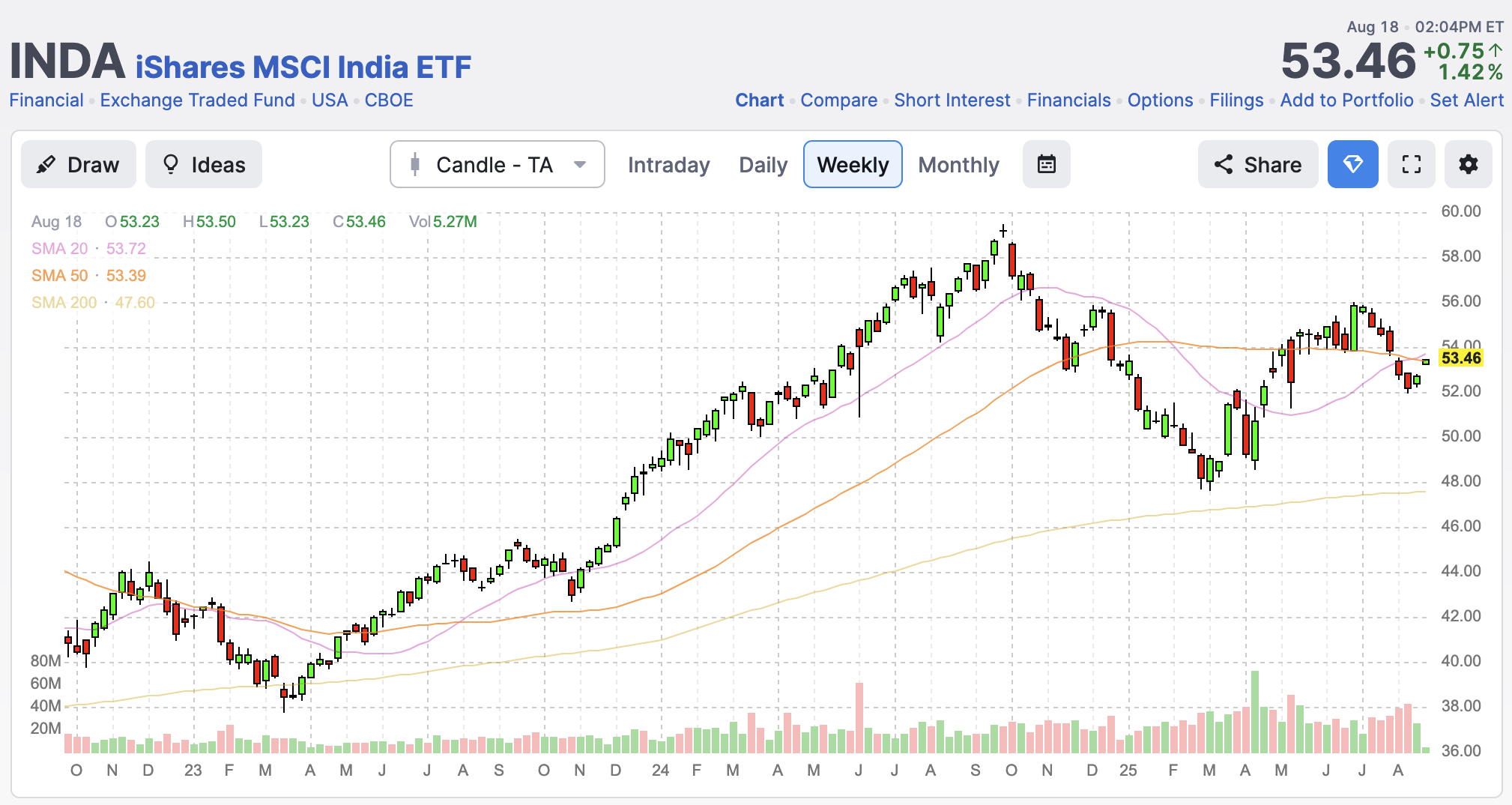Screen dimensions: 1512x805
Task: Open the calendar date range picker
Action: click(x=1046, y=164)
